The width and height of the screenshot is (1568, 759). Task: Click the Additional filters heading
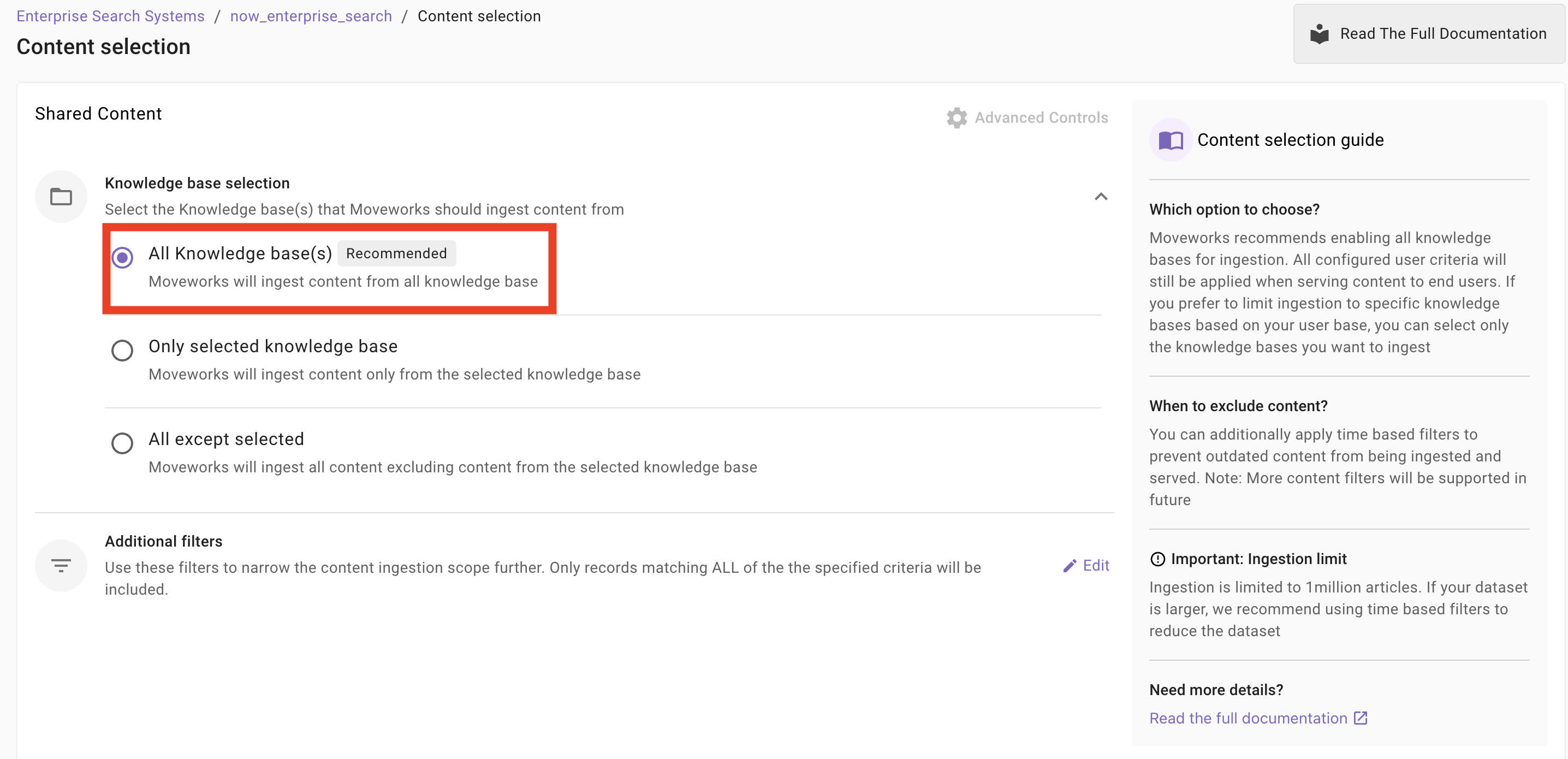[x=163, y=541]
